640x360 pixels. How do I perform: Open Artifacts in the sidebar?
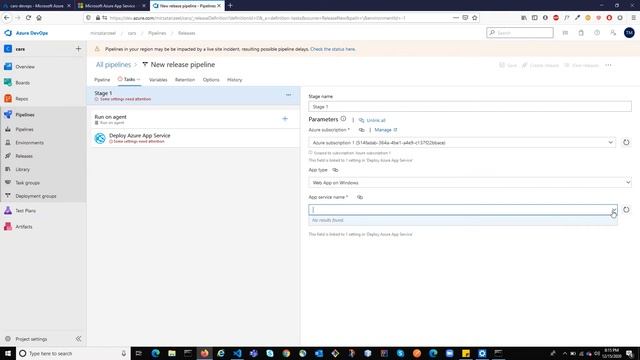pos(24,227)
